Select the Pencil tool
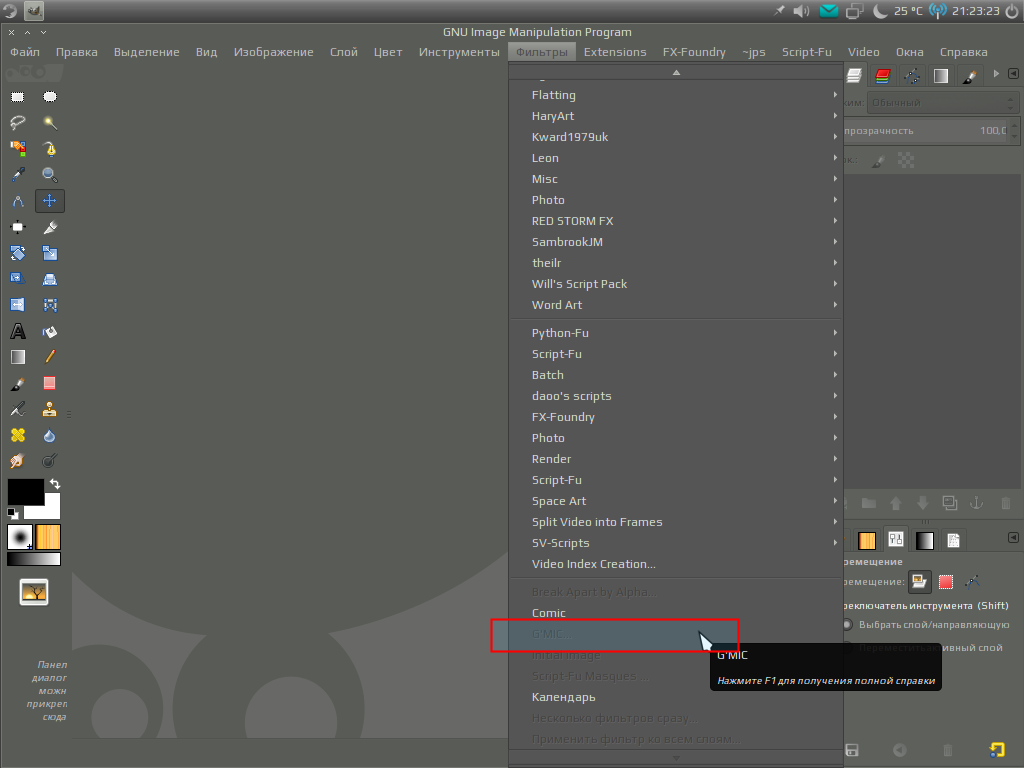 (x=50, y=357)
